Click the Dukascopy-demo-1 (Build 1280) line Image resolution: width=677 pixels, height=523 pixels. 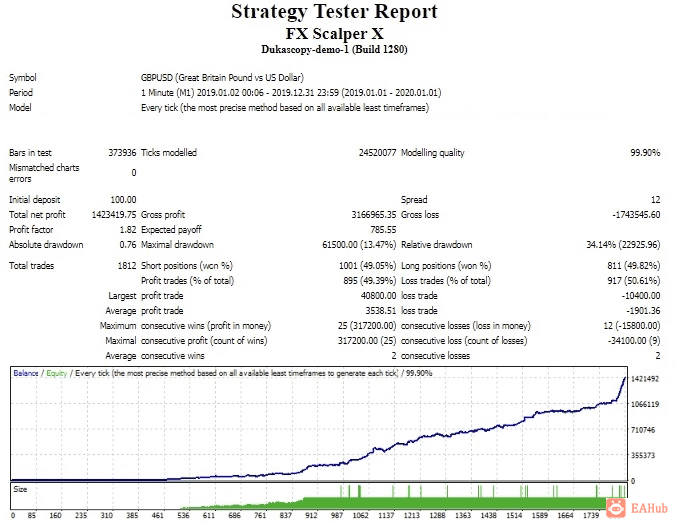pyautogui.click(x=334, y=50)
